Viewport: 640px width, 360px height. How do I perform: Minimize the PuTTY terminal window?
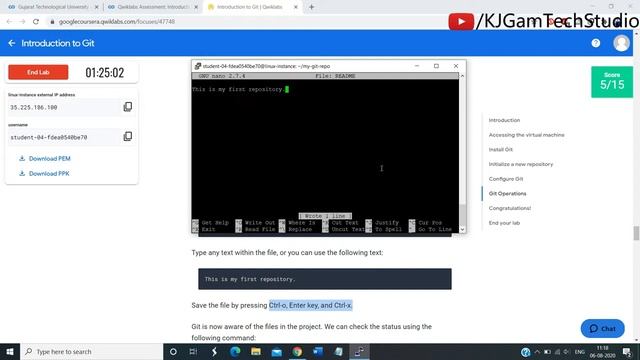click(417, 66)
